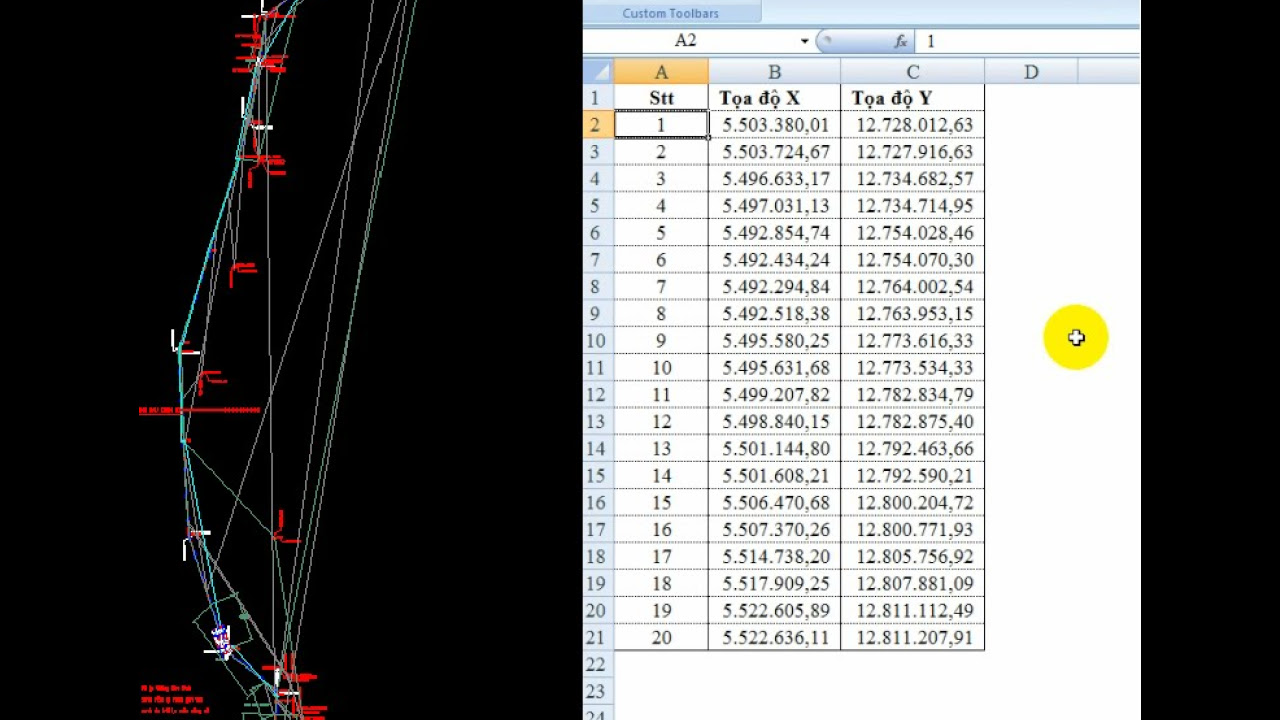
Task: Click the Tọa độ Y header cell
Action: tap(912, 98)
